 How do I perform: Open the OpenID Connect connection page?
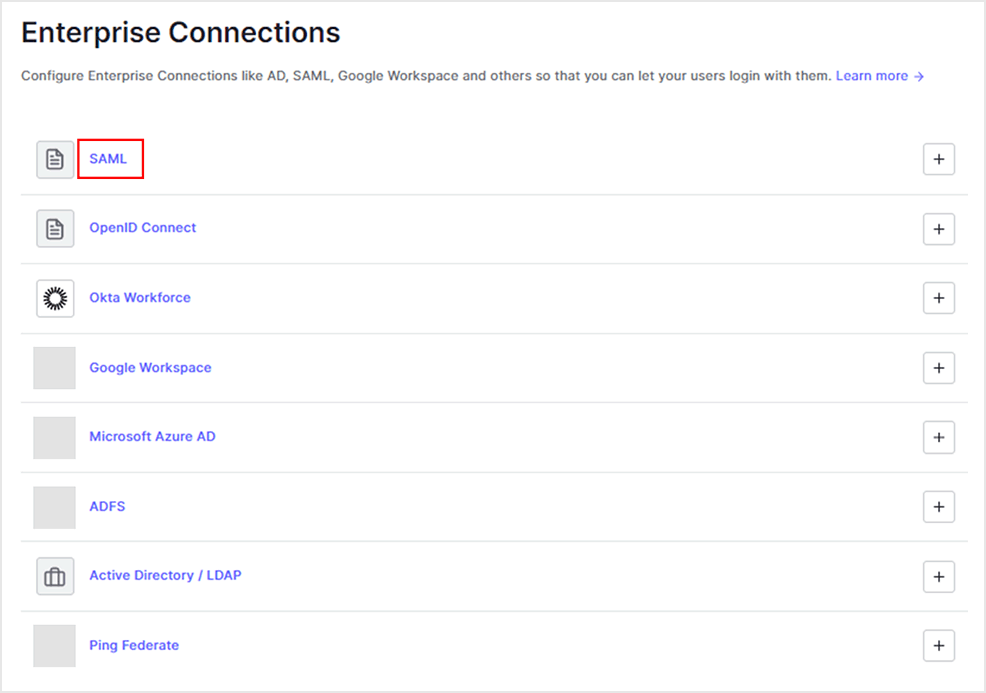pos(142,228)
